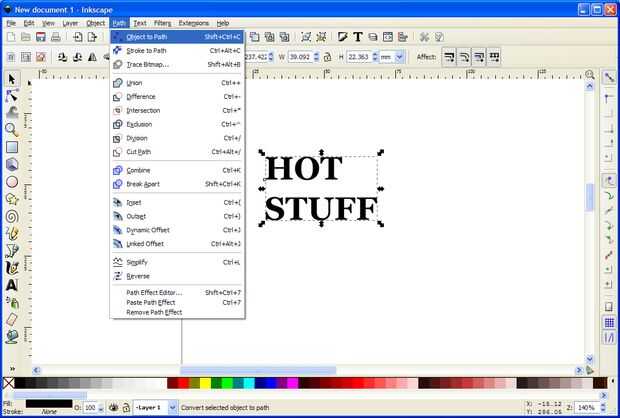Toggle width/height lock ratio icon
The image size is (620, 418).
click(327, 57)
